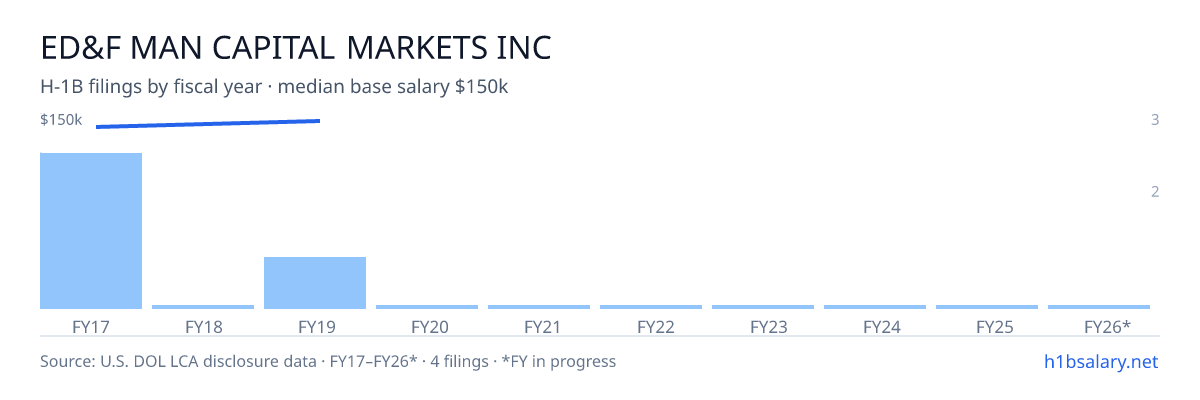1200x400 pixels.
Task: Open the h1bsalary.net link
Action: pyautogui.click(x=1100, y=361)
